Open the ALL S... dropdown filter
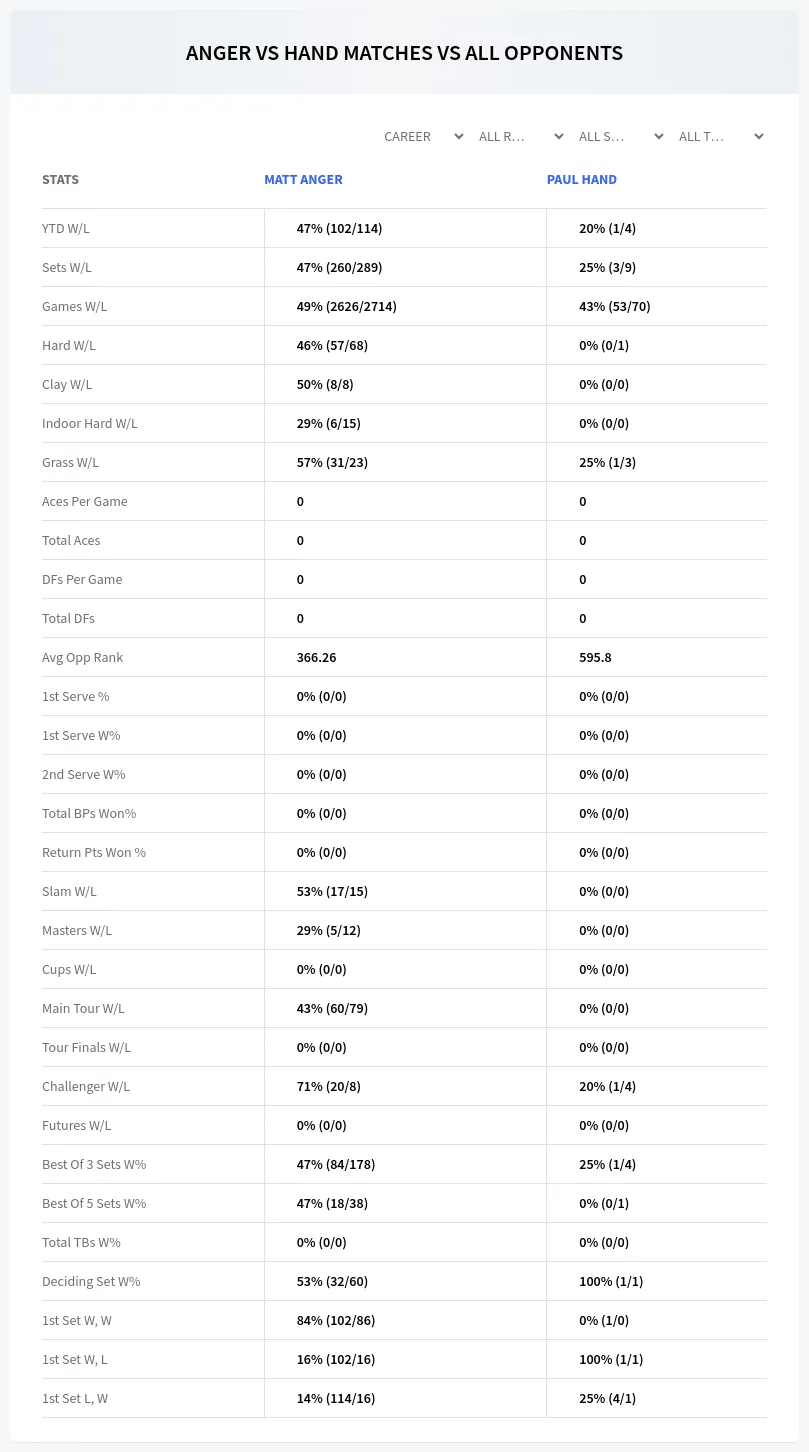The image size is (809, 1452). (622, 136)
